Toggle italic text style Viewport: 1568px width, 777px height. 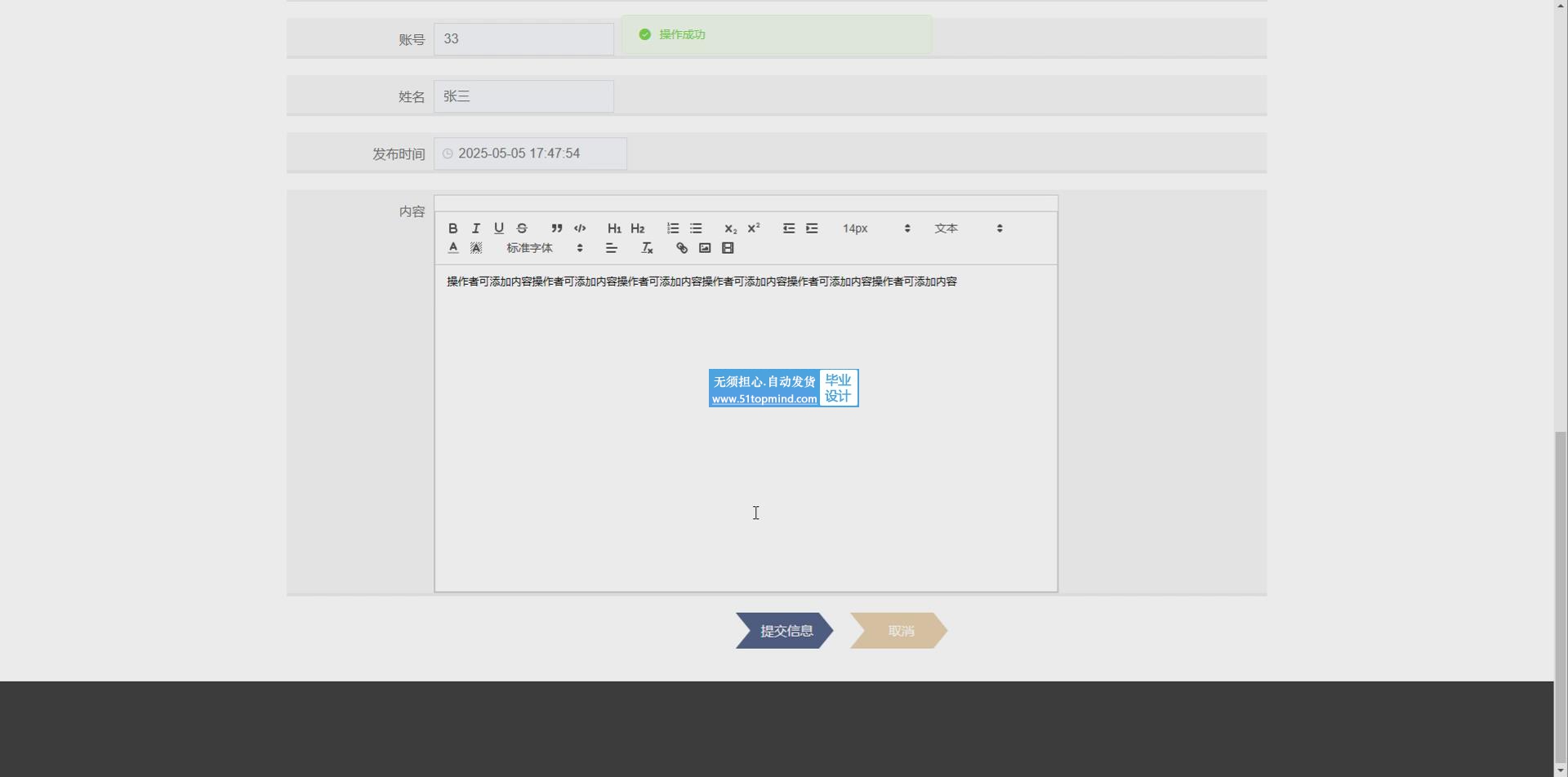476,229
